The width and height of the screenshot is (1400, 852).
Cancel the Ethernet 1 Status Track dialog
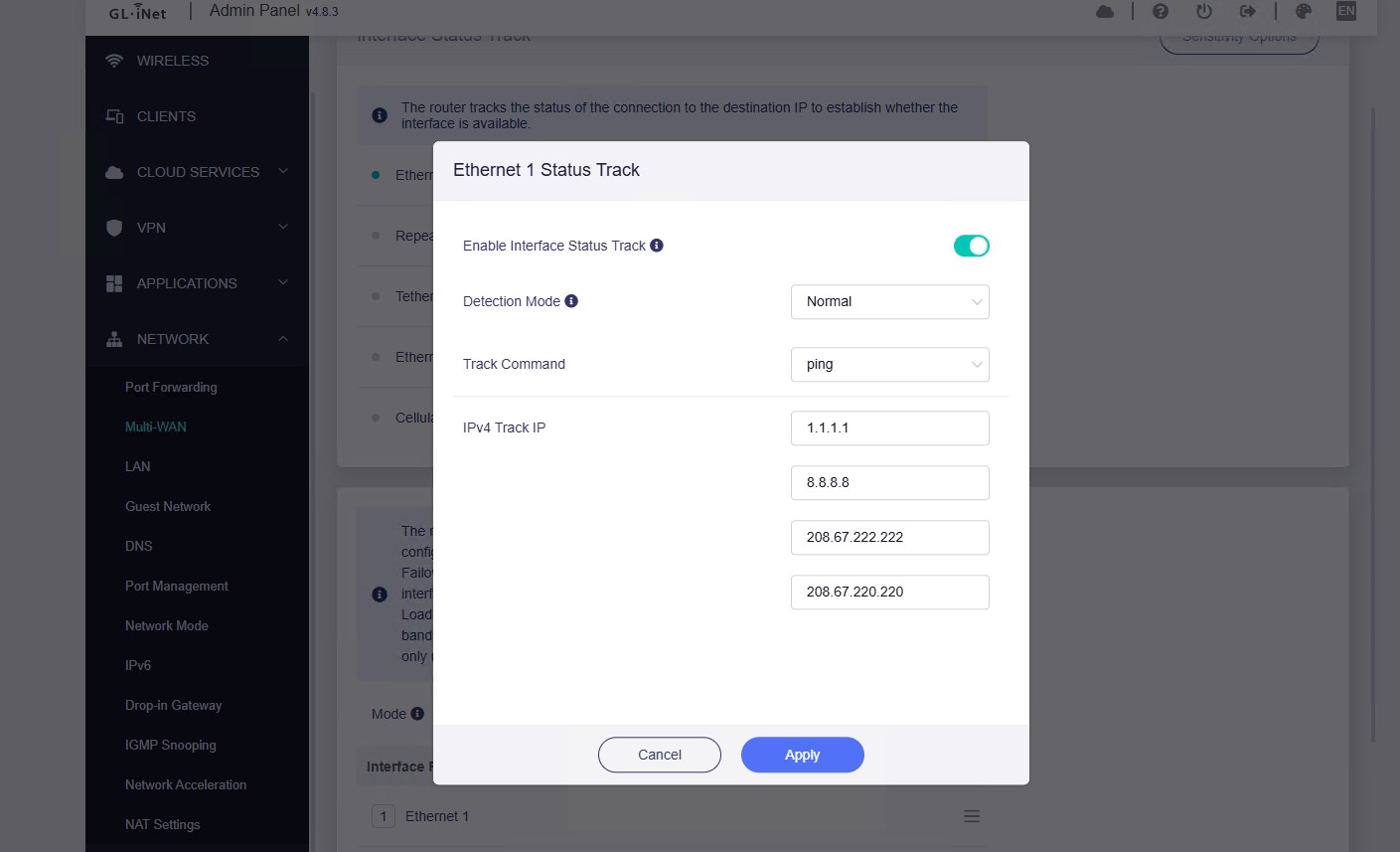[659, 755]
